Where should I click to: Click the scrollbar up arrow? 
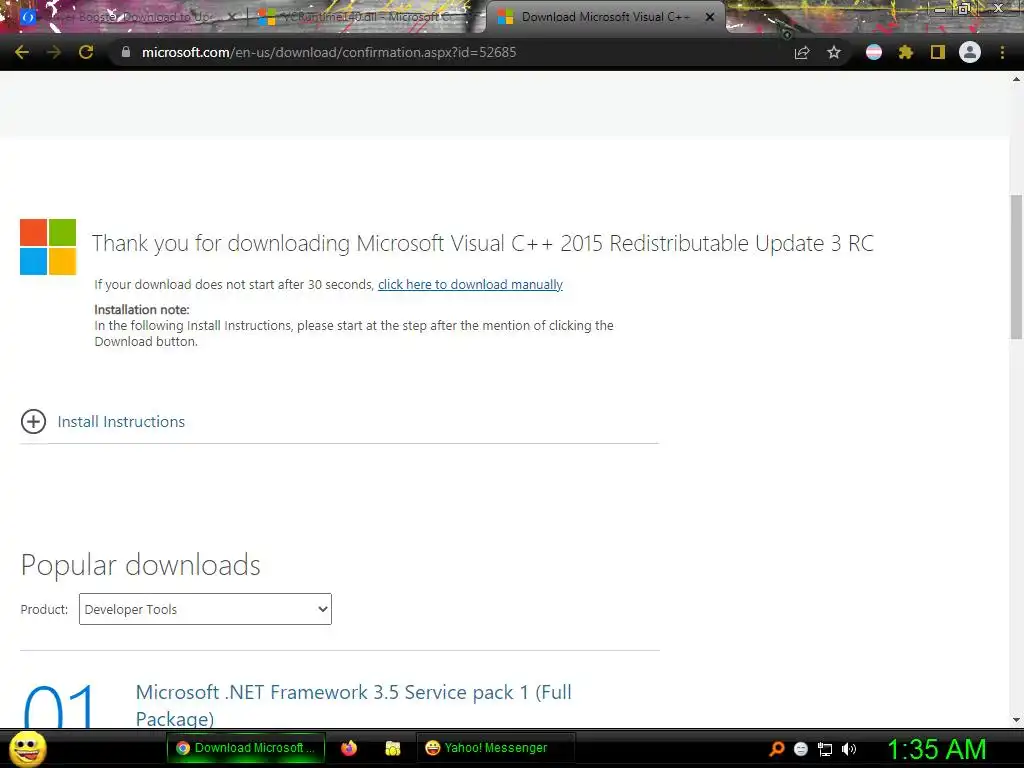click(x=1016, y=79)
